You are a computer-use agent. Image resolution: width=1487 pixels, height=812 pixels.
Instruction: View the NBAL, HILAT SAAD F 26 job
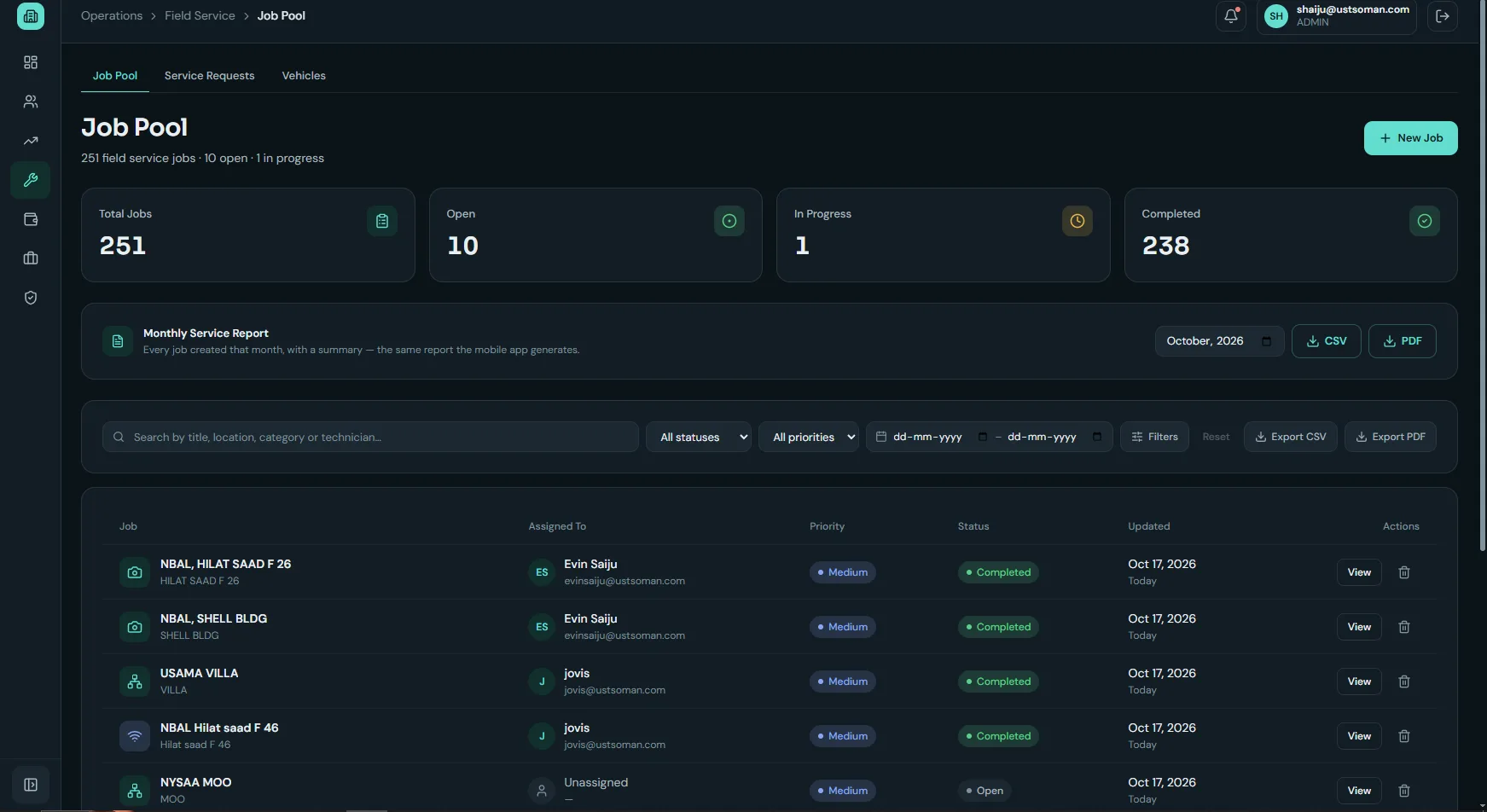coord(1359,572)
